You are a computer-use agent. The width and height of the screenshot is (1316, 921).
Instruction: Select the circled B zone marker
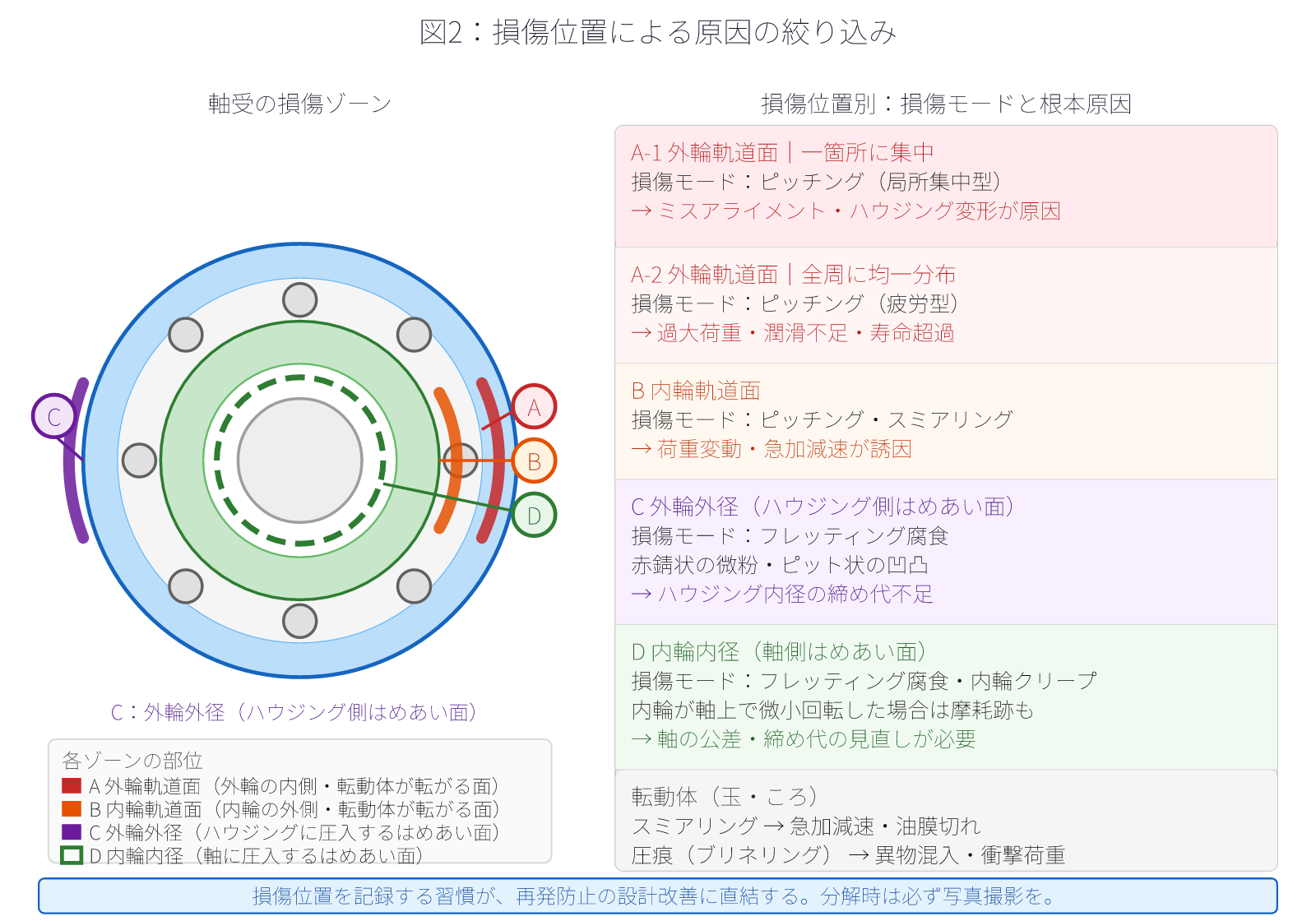[534, 460]
